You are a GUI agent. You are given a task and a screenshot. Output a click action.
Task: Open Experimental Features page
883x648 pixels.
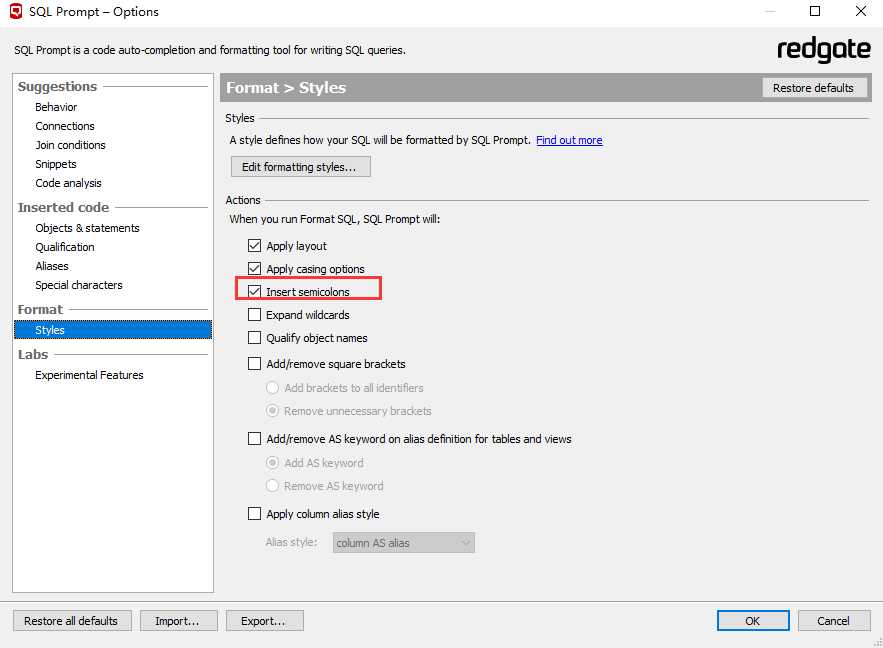(89, 375)
